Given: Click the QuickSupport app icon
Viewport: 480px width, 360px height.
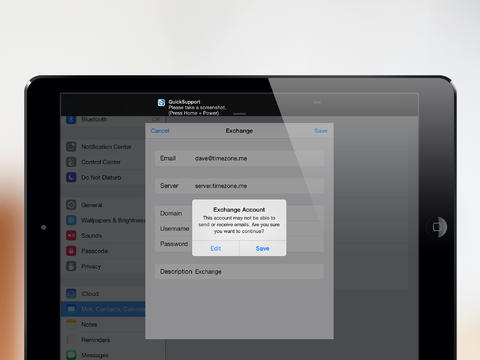Looking at the screenshot, I should pos(161,102).
